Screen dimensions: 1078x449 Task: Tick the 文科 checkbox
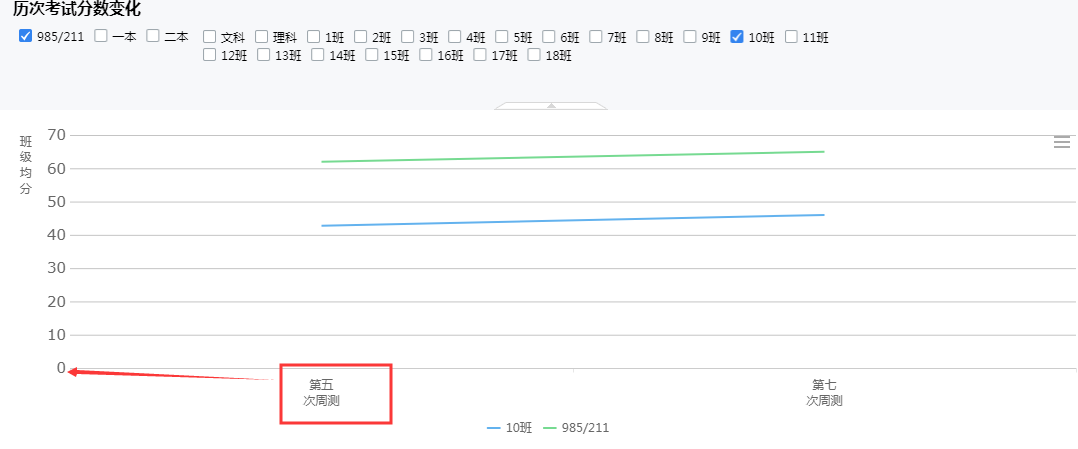point(210,36)
